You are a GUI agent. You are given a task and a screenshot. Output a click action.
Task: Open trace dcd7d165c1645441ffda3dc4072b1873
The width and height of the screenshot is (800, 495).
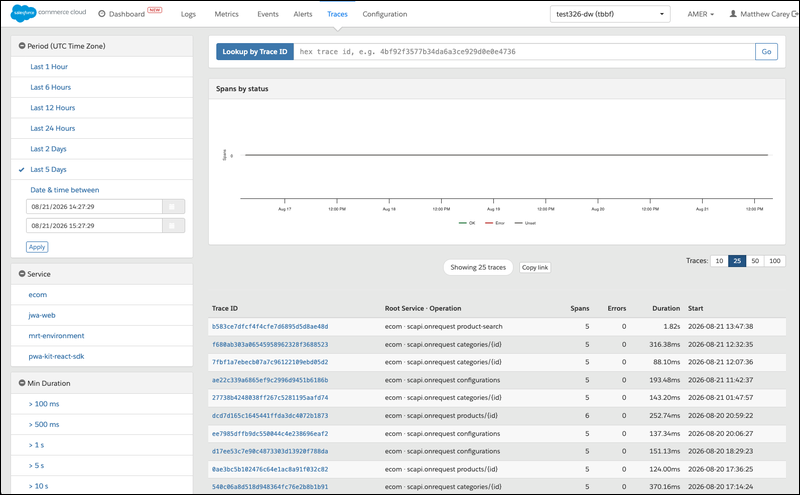[270, 416]
